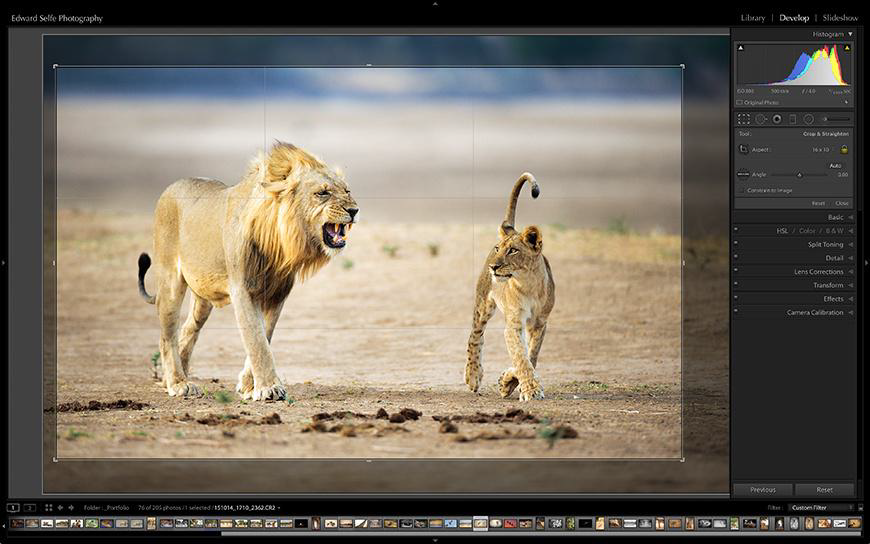Select the Graduated Filter tool
870x544 pixels.
click(792, 119)
